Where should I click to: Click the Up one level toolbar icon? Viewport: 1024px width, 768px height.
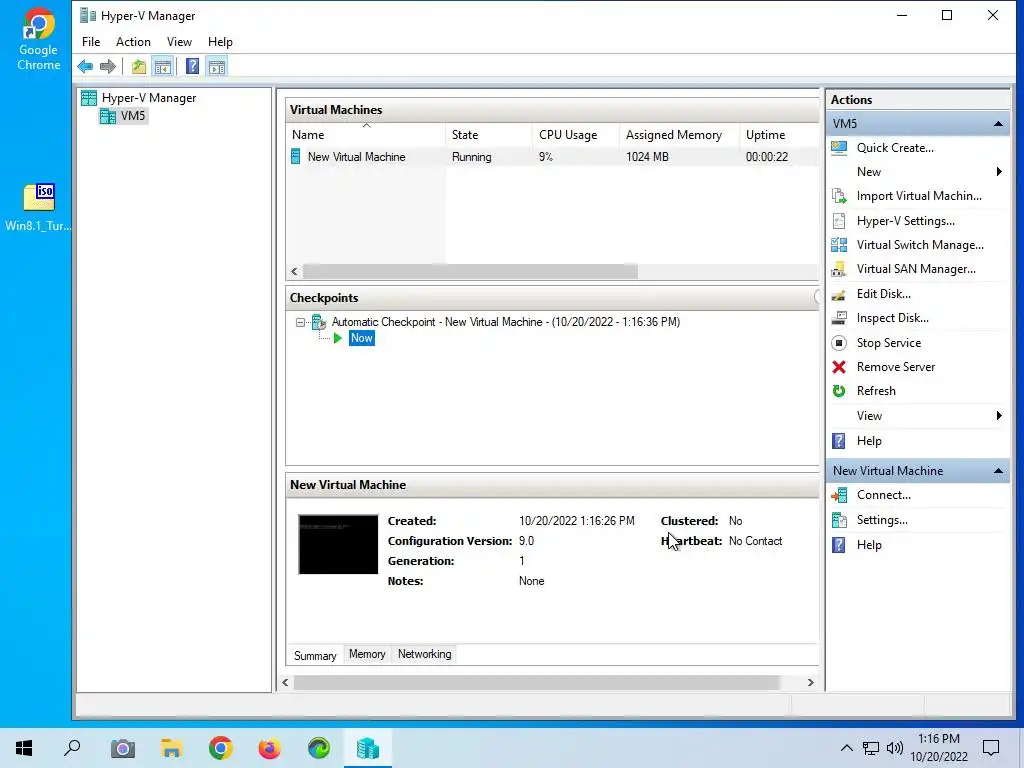tap(138, 66)
